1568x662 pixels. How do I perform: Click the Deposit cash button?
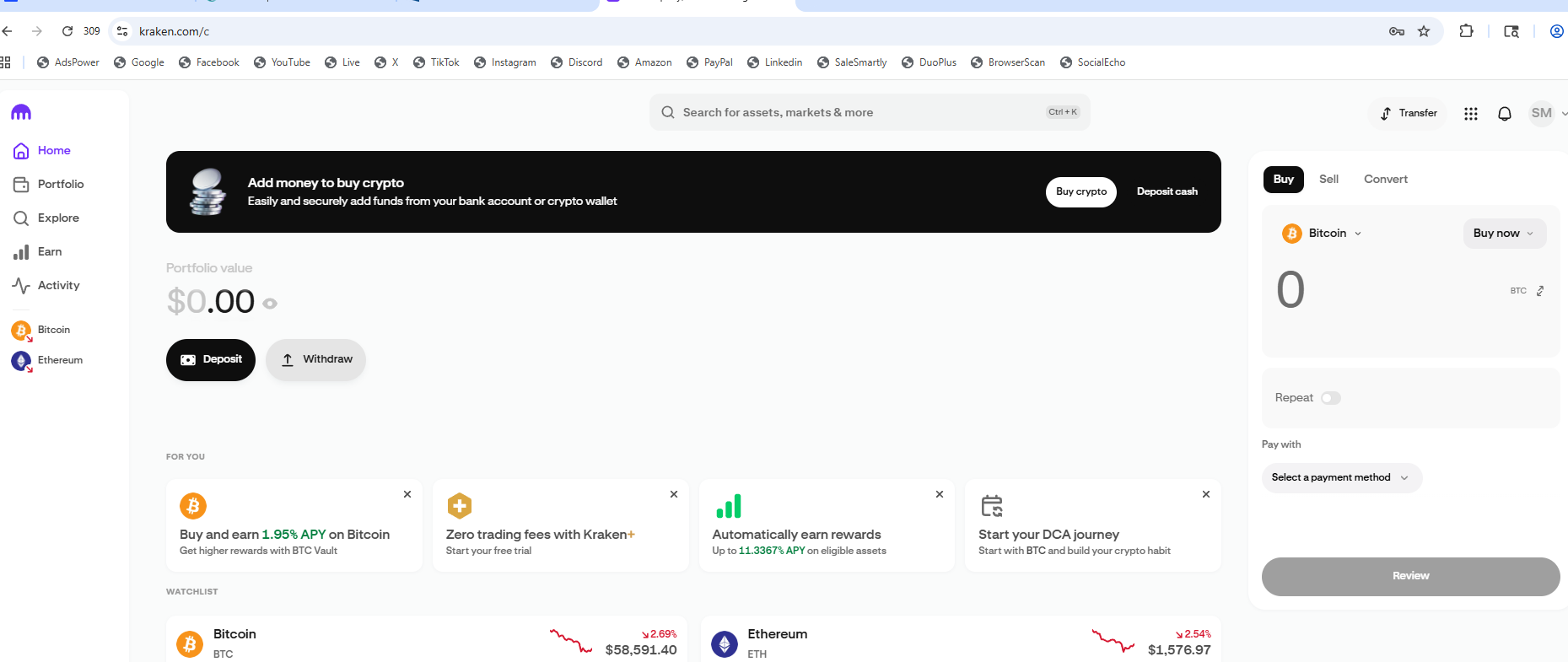click(1167, 191)
